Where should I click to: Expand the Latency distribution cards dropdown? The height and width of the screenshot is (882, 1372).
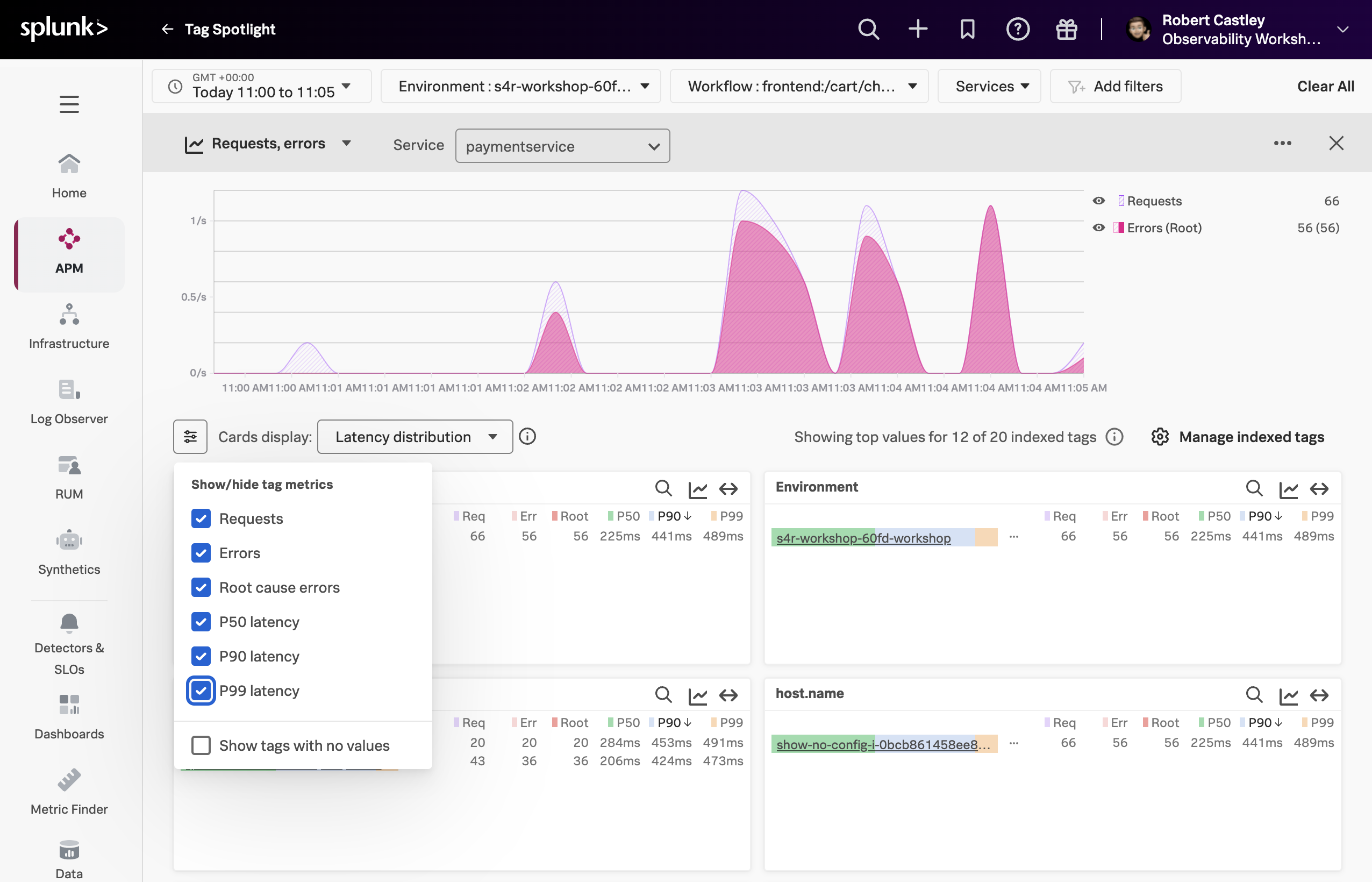415,437
